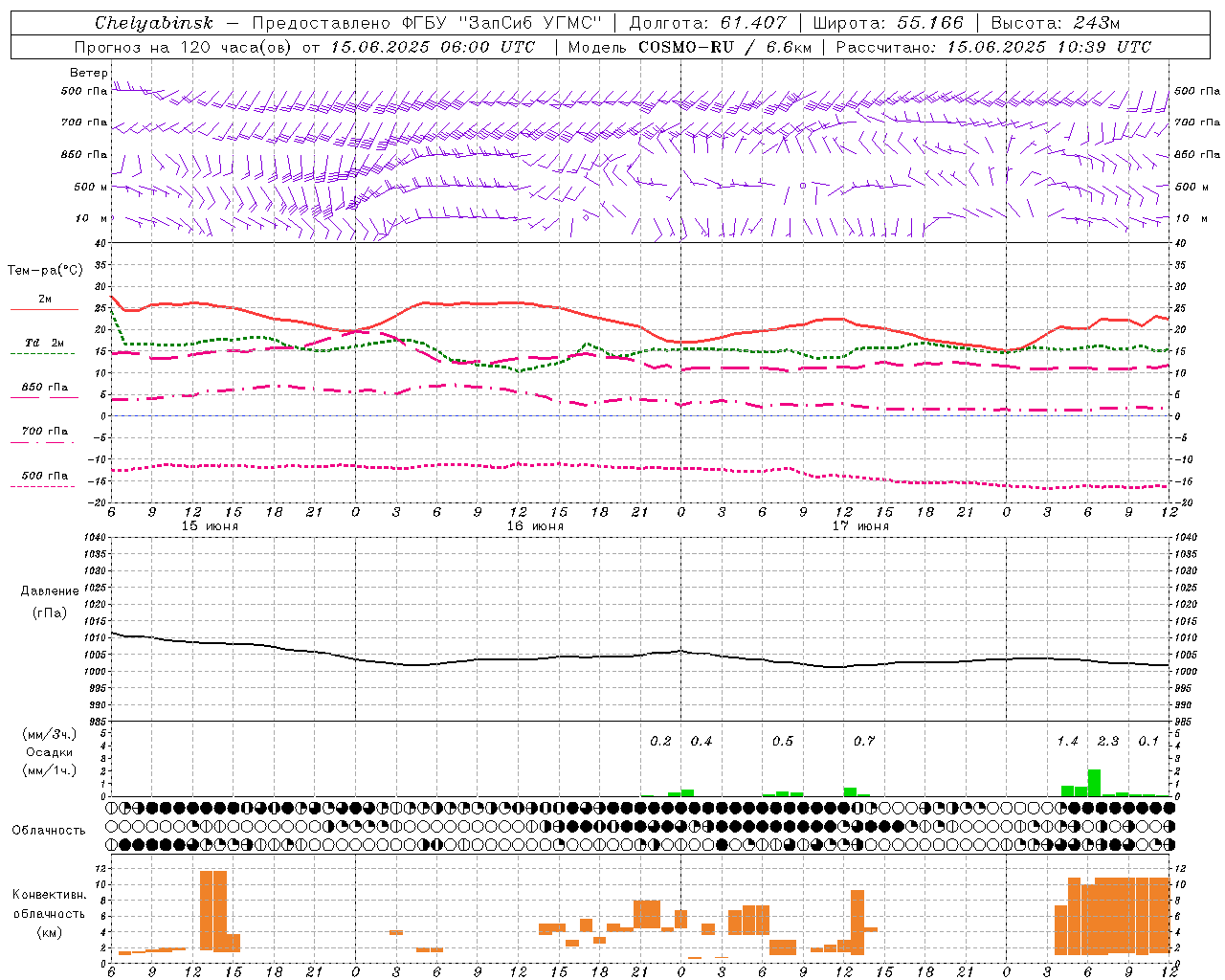Click the Td 2м dew point legend entry
This screenshot has width=1225, height=980.
[45, 343]
